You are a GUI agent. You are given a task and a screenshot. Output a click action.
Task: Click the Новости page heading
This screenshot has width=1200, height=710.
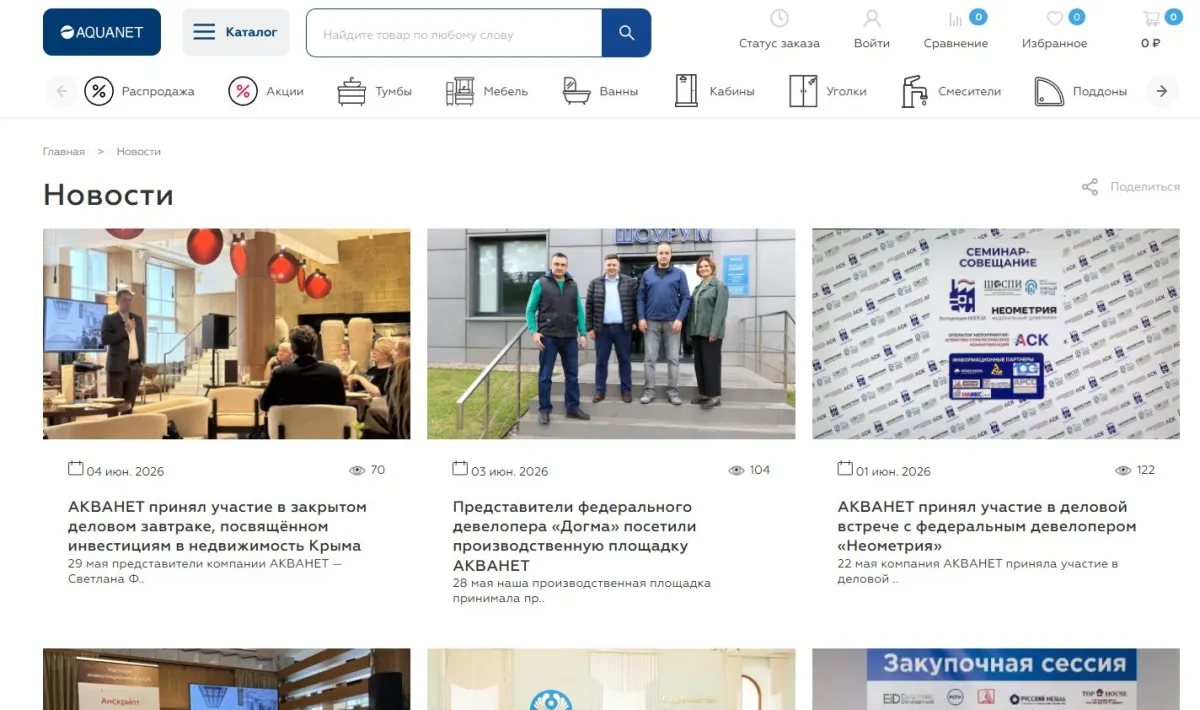click(108, 195)
